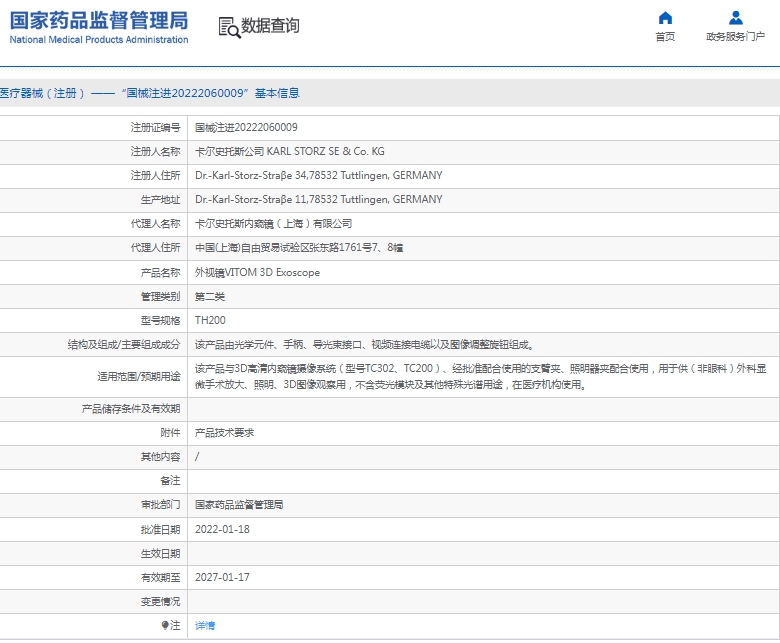
Task: Click the 数据查询 heading text
Action: (270, 25)
